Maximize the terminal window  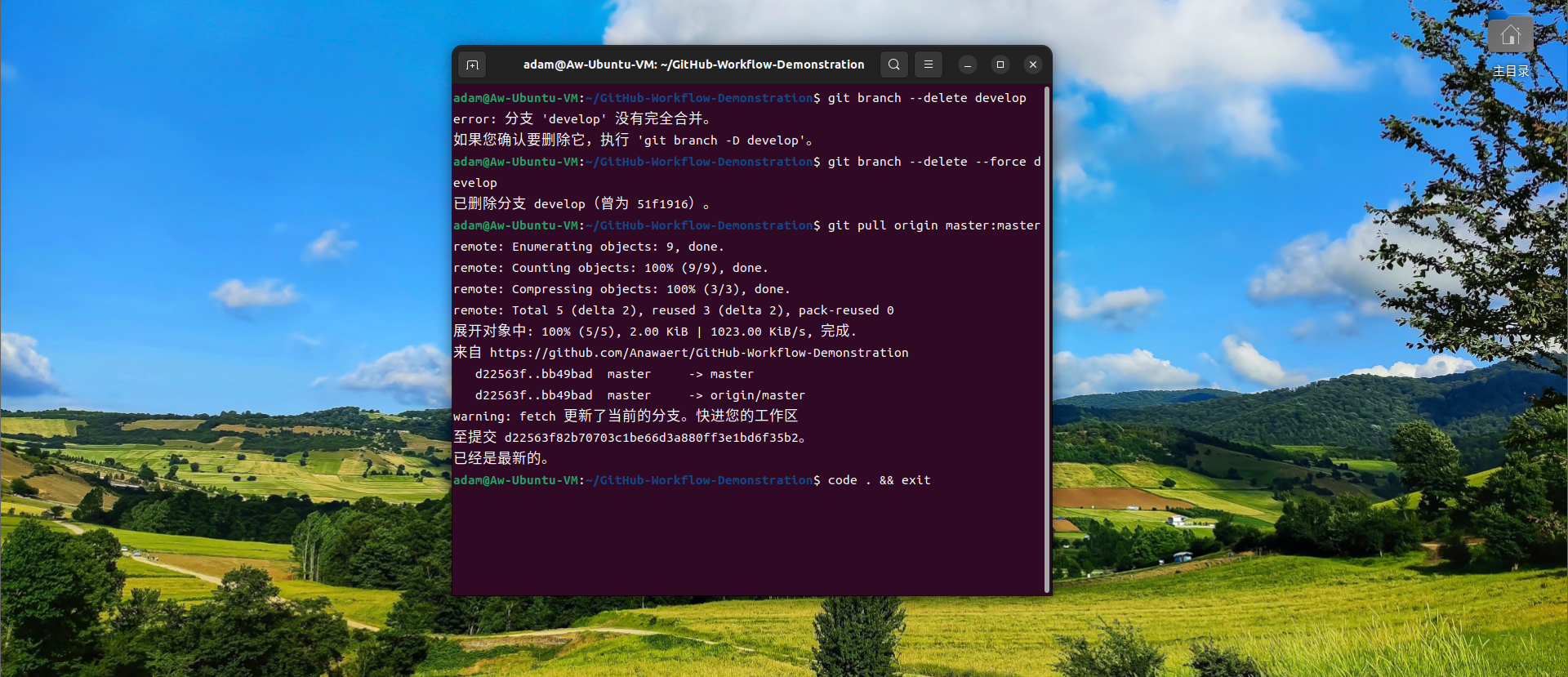(1000, 65)
